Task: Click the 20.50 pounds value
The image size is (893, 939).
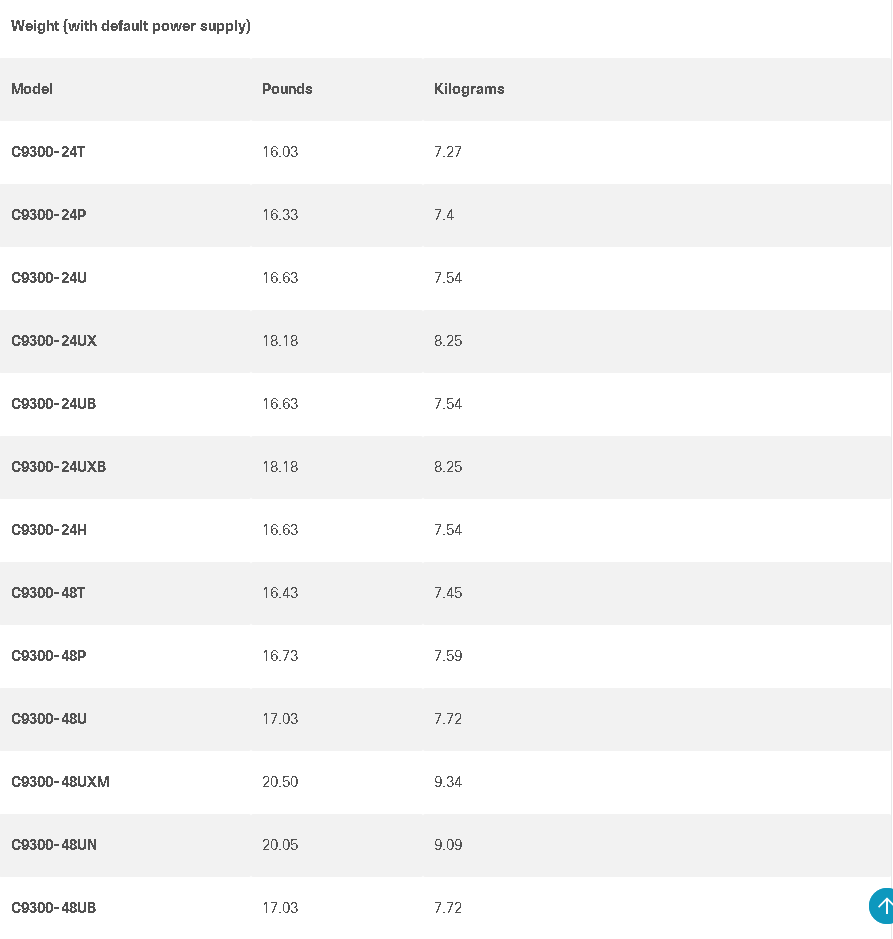Action: [280, 782]
